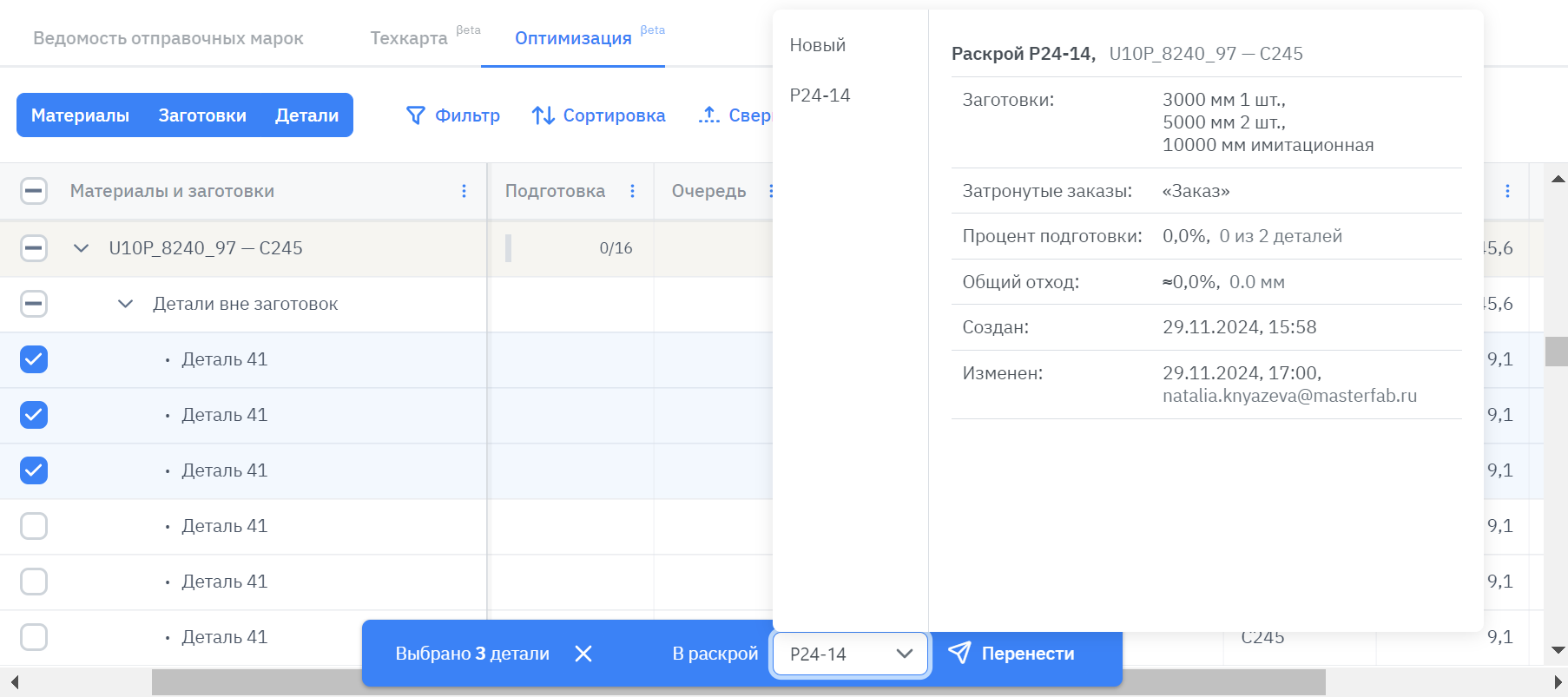This screenshot has width=1568, height=697.
Task: Click the 3000 мм 1 шт. blank value
Action: point(1223,100)
